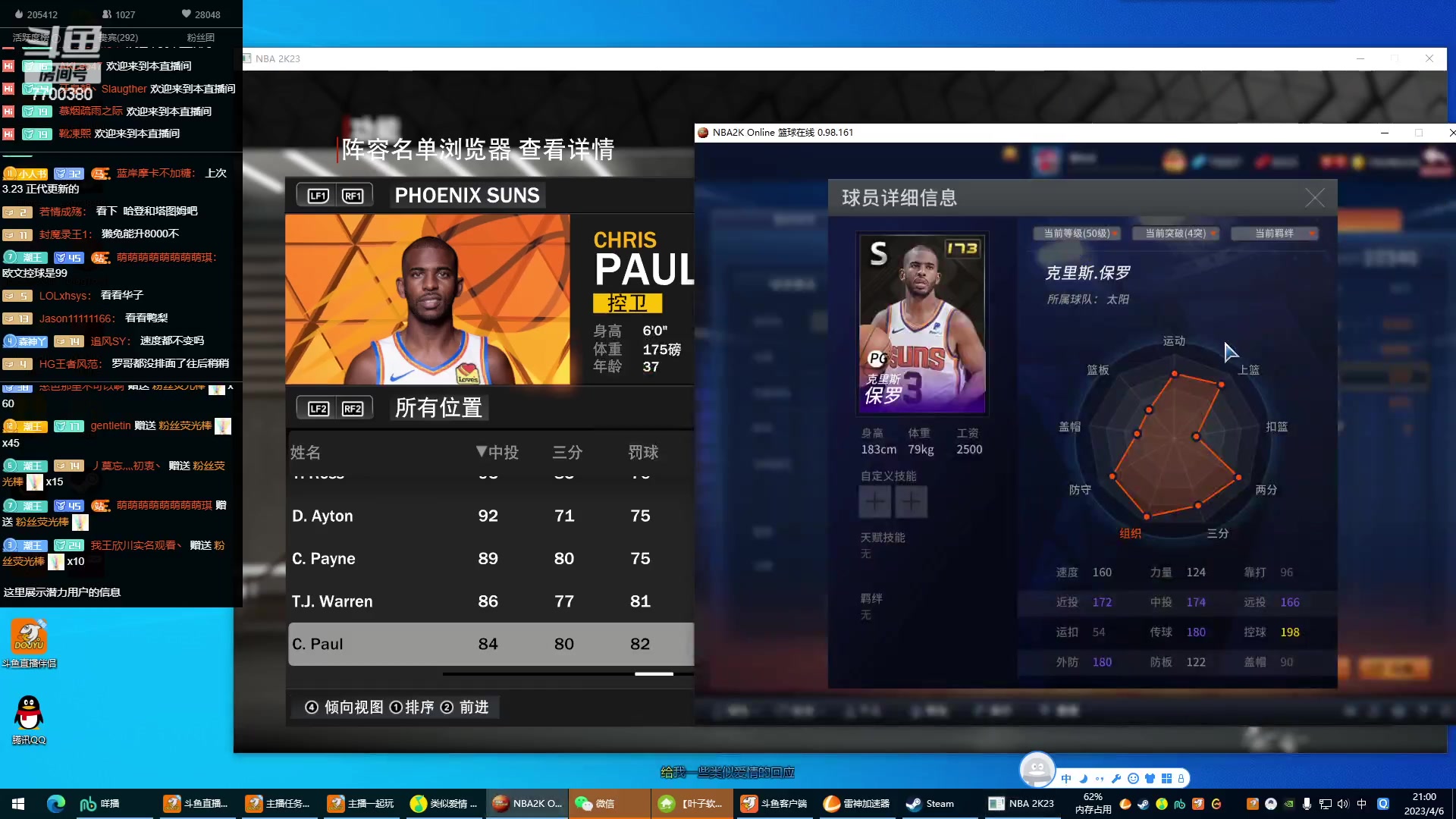
Task: Click the 中投 174 attribute value
Action: [1196, 602]
